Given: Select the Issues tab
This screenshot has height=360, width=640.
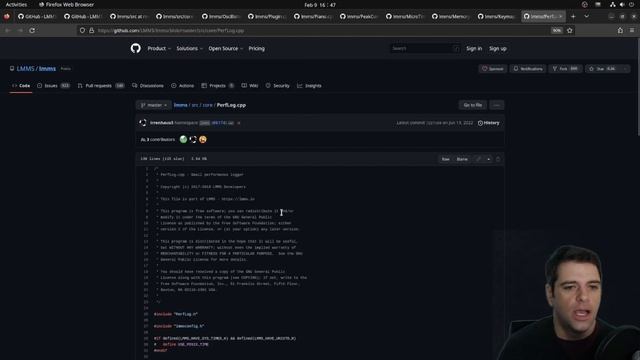Looking at the screenshot, I should click(53, 86).
